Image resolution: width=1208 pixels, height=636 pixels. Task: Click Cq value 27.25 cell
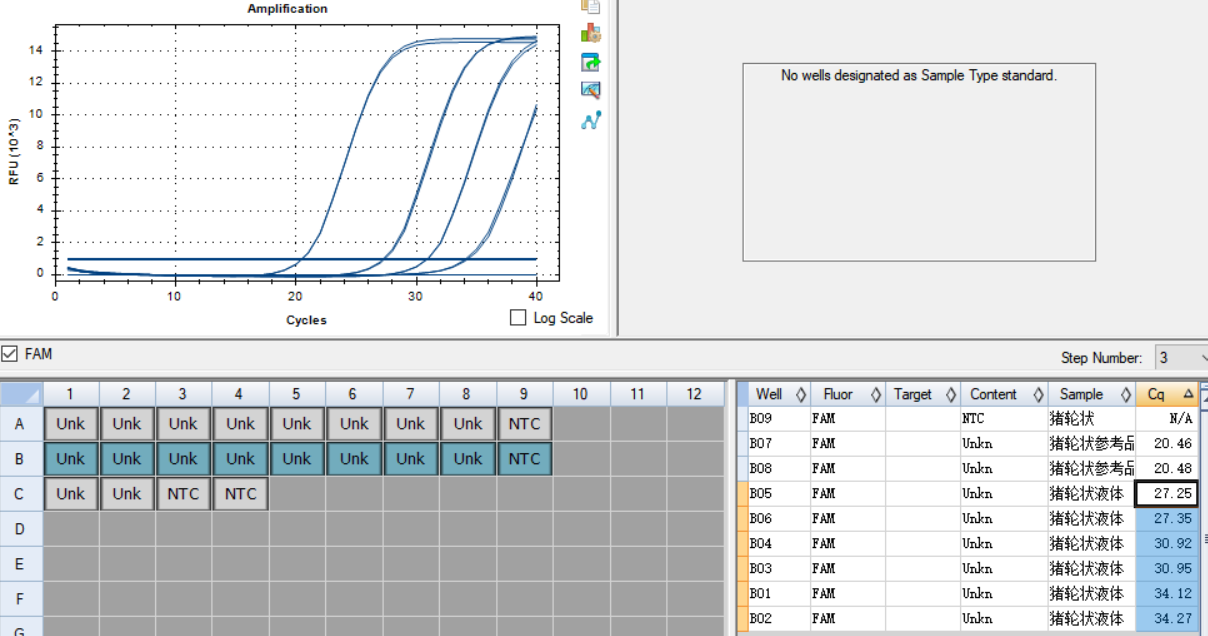coord(1167,494)
